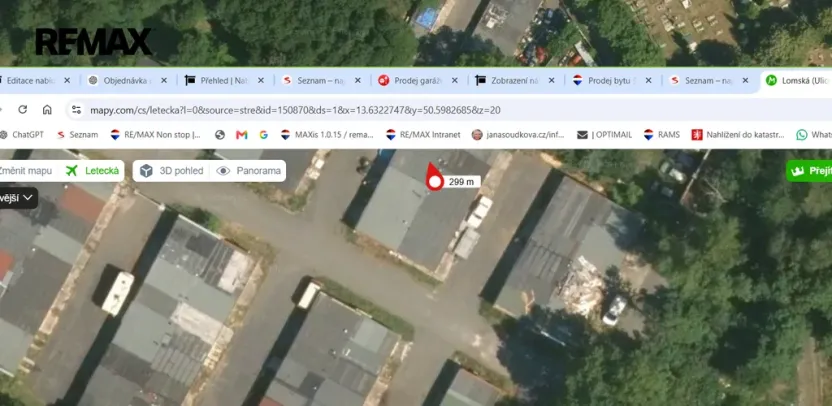Image resolution: width=832 pixels, height=406 pixels.
Task: Click the mapy.com URL address field
Action: pyautogui.click(x=295, y=110)
